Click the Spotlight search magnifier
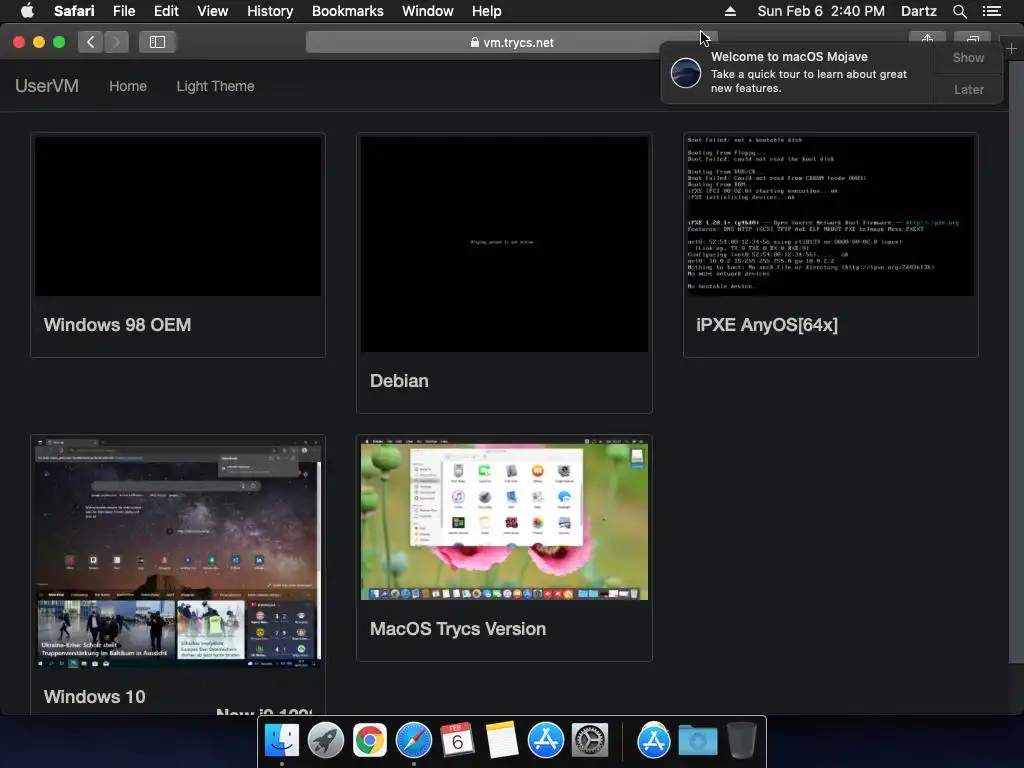This screenshot has height=768, width=1024. click(x=959, y=11)
